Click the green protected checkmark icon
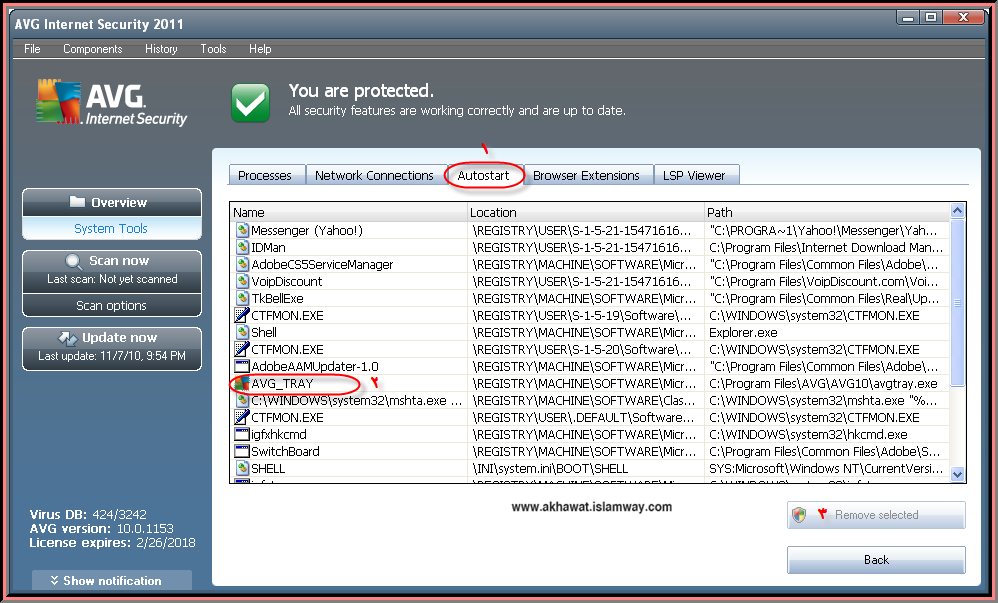998x603 pixels. (250, 102)
